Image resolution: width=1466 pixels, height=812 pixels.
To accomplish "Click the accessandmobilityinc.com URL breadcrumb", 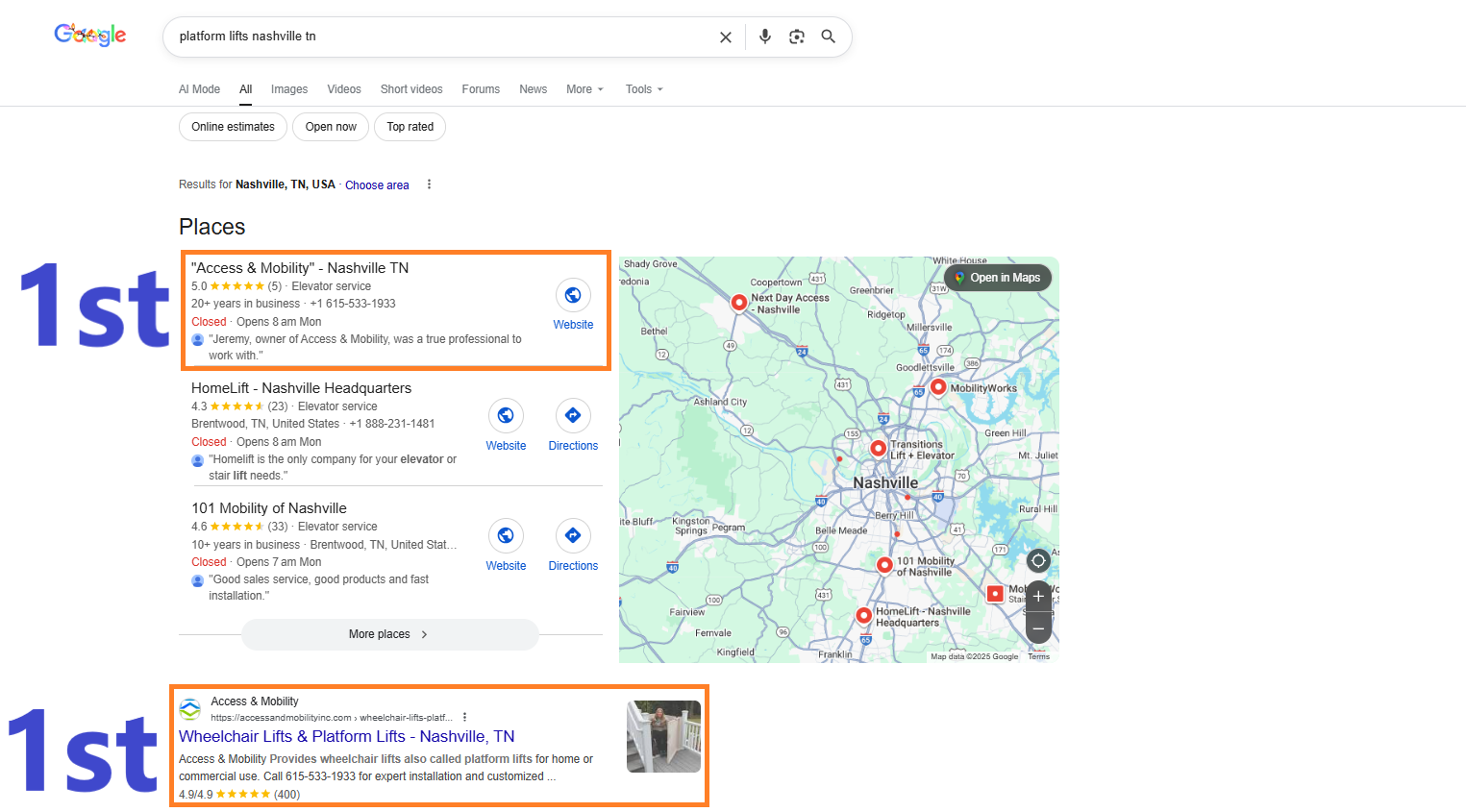I will [332, 718].
